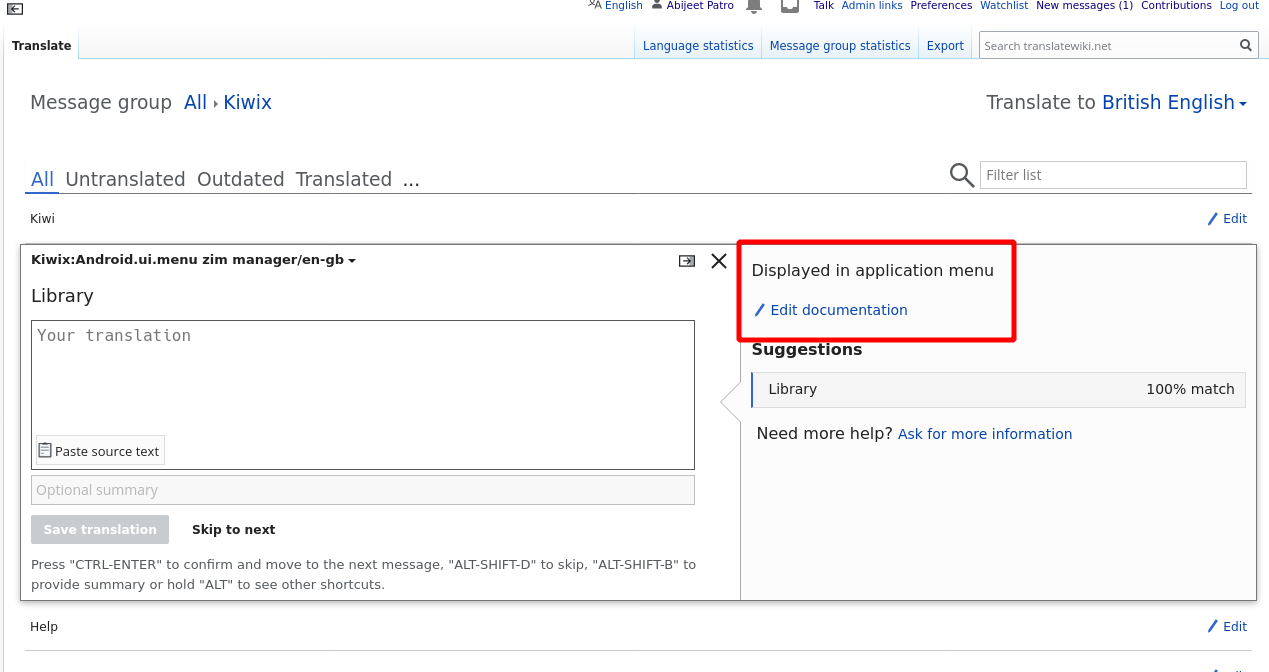Image resolution: width=1269 pixels, height=672 pixels.
Task: Click the Save translation button
Action: [x=100, y=529]
